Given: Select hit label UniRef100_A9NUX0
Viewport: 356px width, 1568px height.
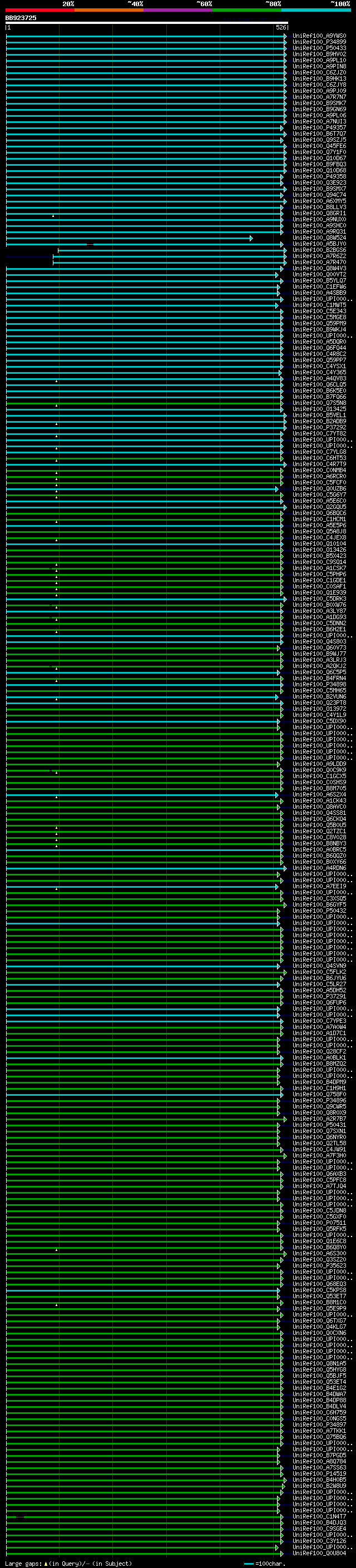Looking at the screenshot, I should coord(319,219).
